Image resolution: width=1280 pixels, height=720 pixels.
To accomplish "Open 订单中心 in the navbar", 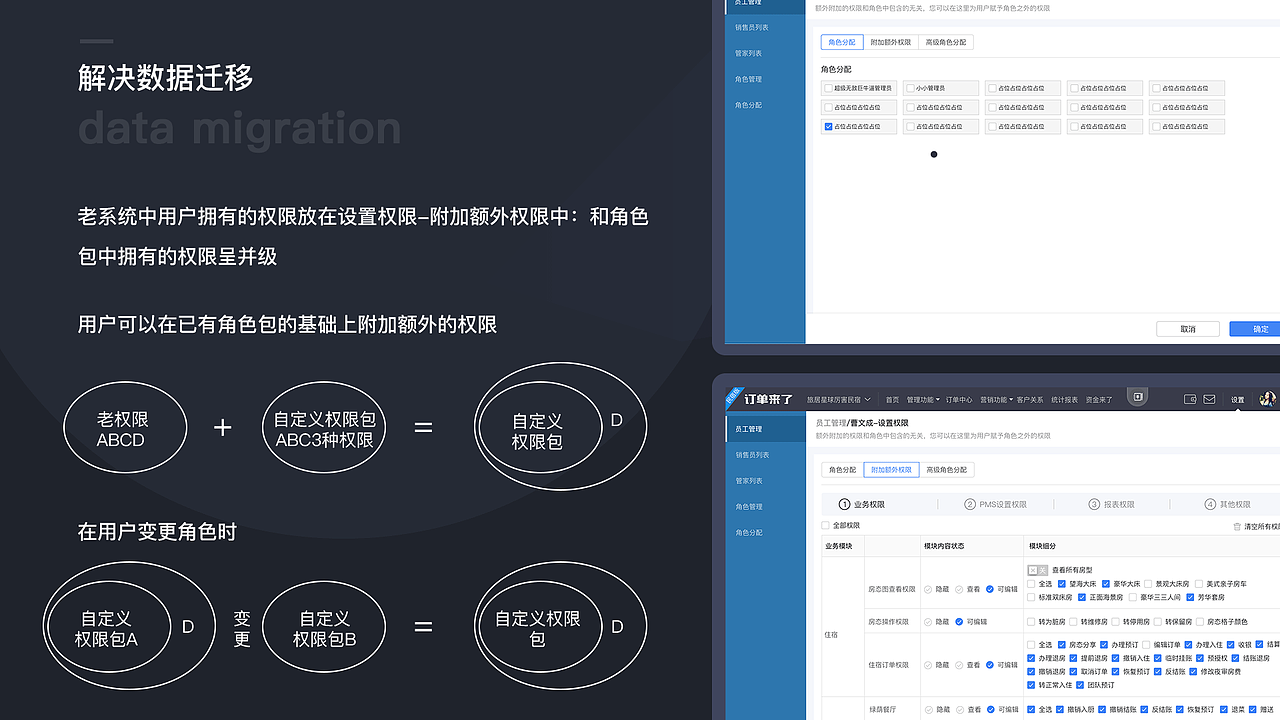I will tap(959, 399).
